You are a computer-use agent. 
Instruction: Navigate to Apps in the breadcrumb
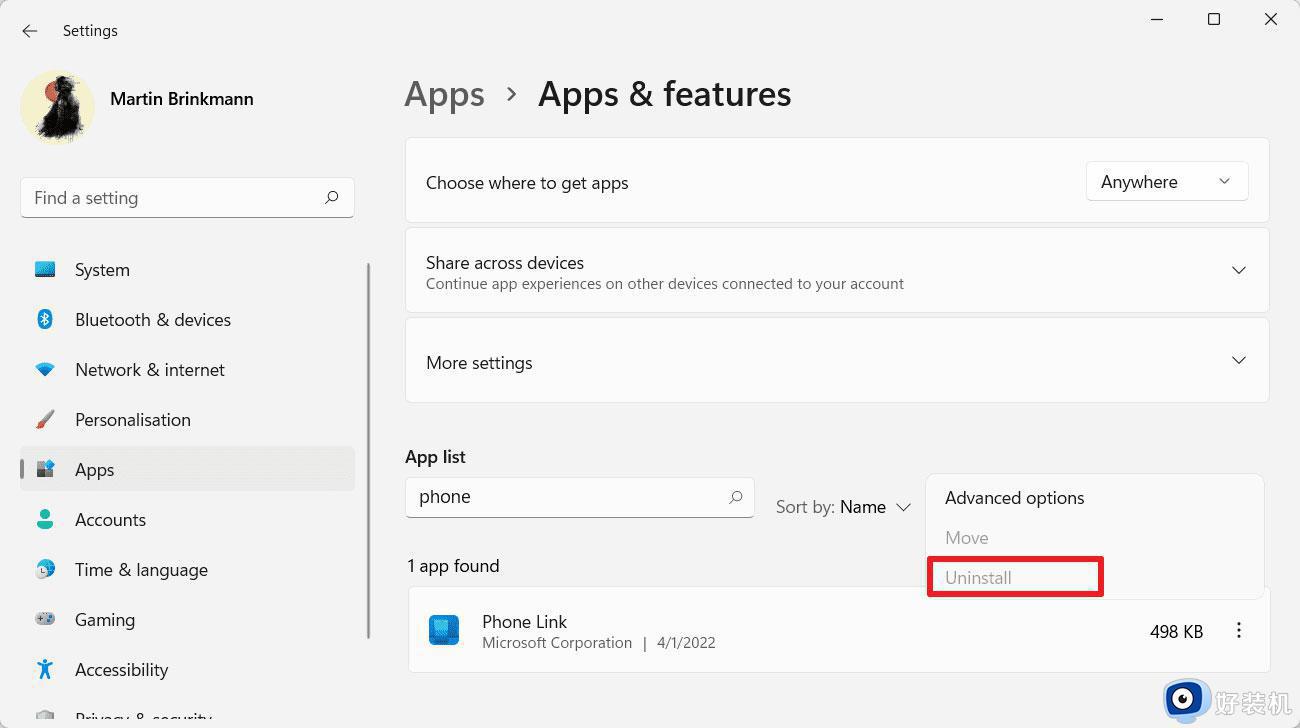point(445,94)
